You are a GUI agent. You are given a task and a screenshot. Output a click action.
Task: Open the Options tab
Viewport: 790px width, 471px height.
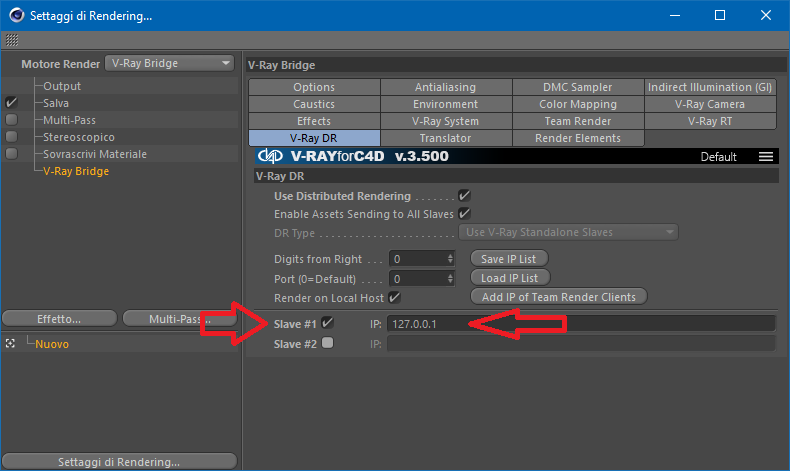[314, 87]
